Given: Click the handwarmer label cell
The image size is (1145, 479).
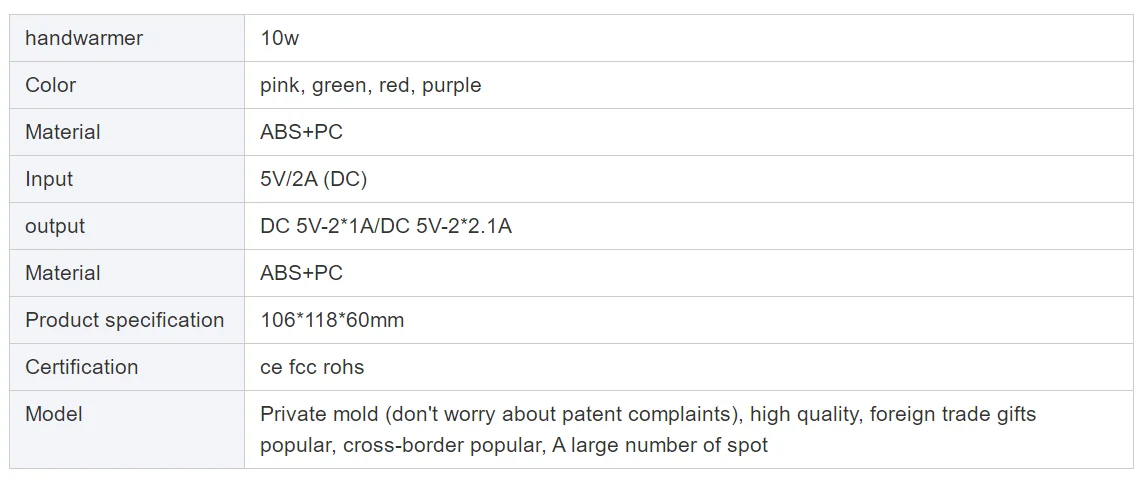Looking at the screenshot, I should coord(84,38).
